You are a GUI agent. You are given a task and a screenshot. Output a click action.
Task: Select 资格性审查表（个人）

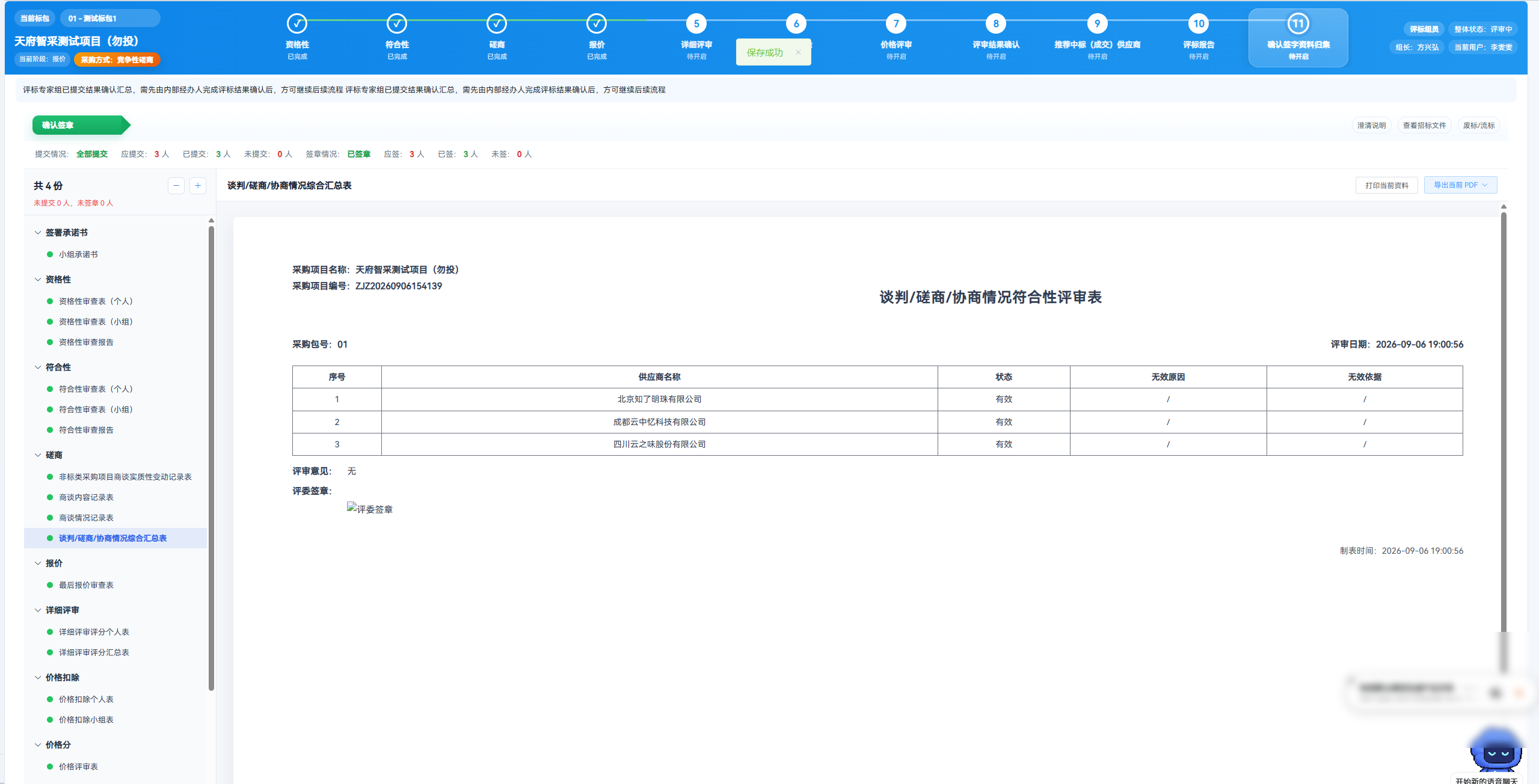pos(96,301)
